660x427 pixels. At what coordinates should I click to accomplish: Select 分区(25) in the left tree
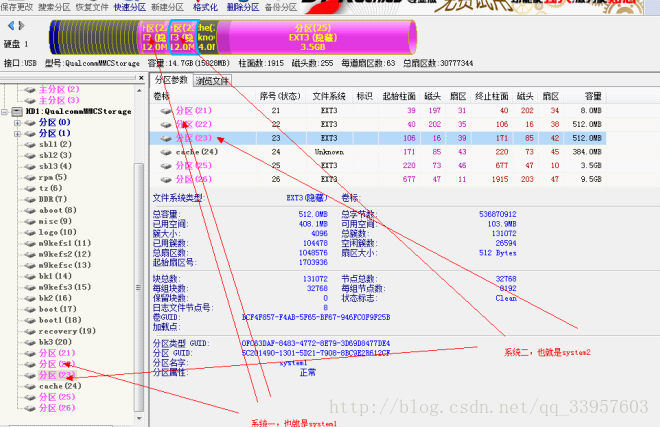[x=57, y=397]
